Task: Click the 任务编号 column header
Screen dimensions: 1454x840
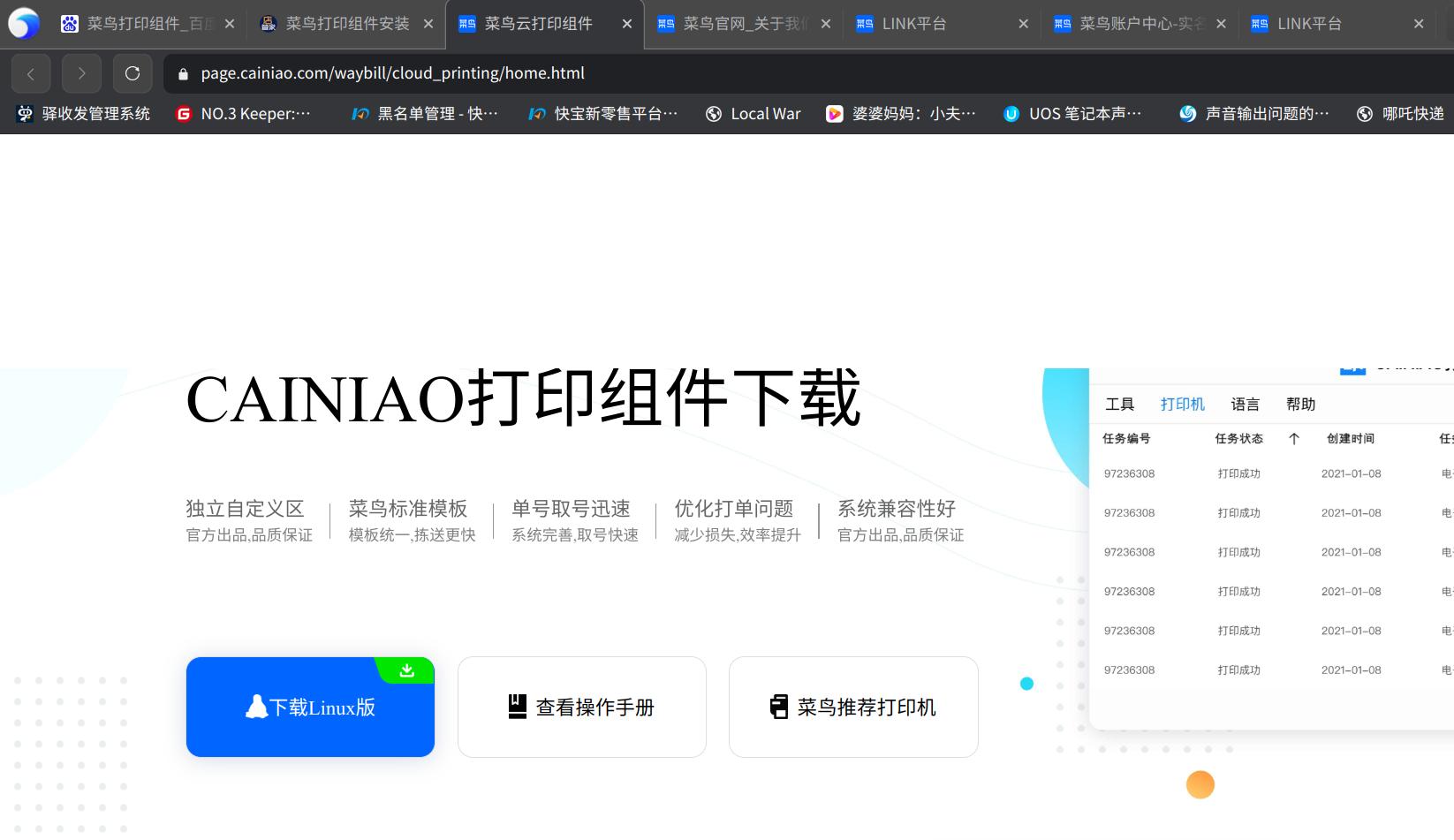Action: tap(1126, 439)
